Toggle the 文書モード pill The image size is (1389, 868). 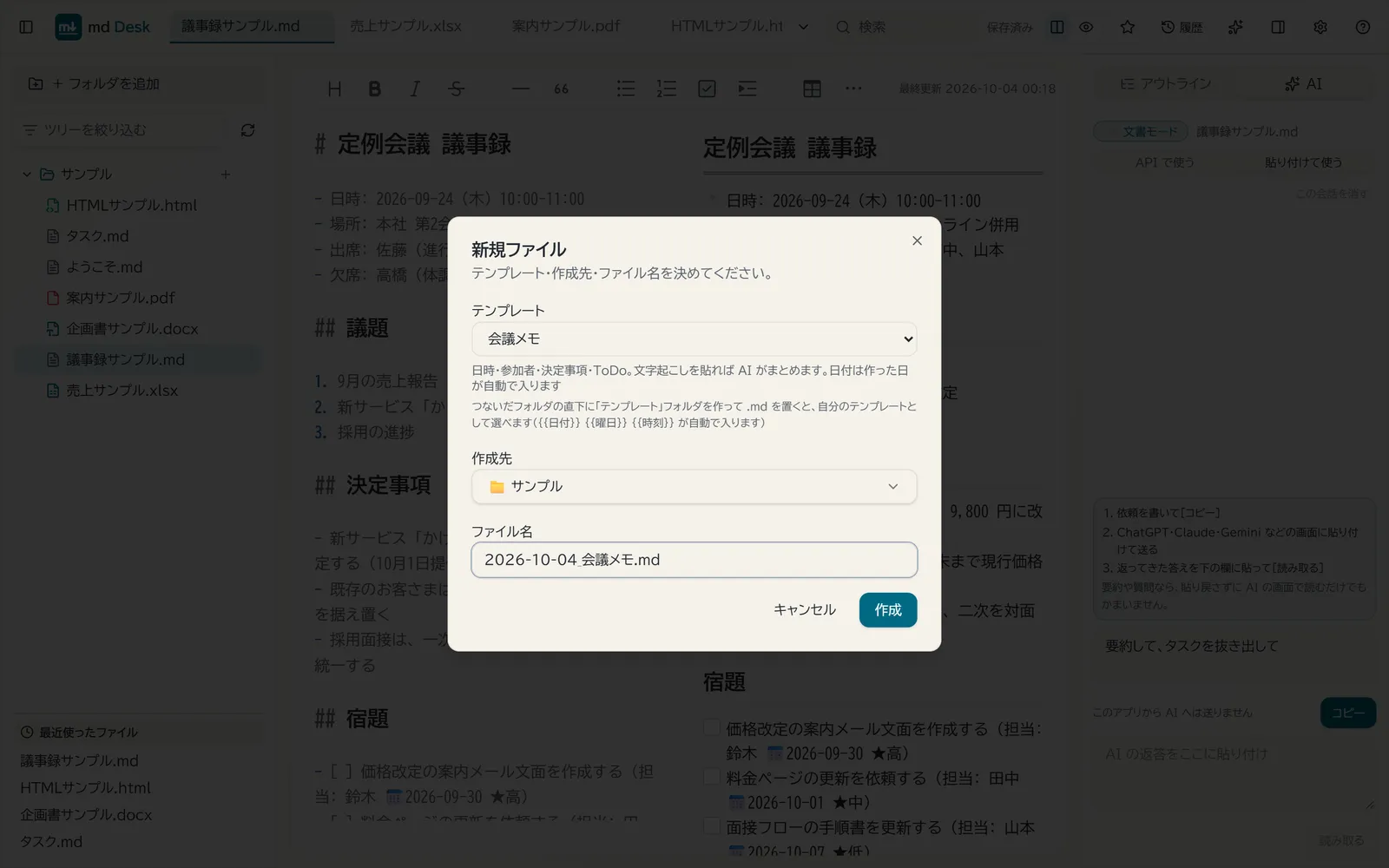point(1141,131)
